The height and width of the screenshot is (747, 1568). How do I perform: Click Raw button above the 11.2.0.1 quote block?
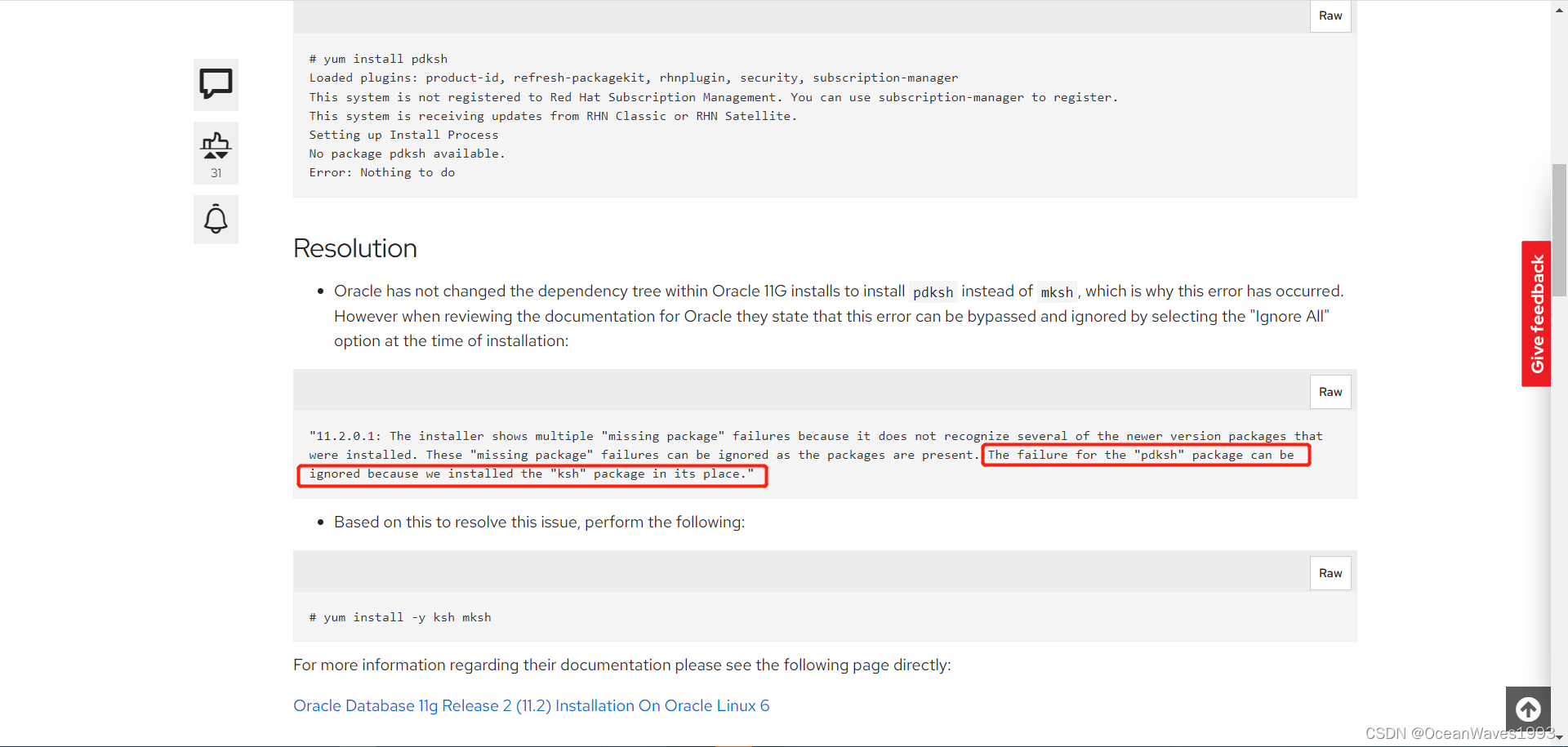pos(1330,392)
